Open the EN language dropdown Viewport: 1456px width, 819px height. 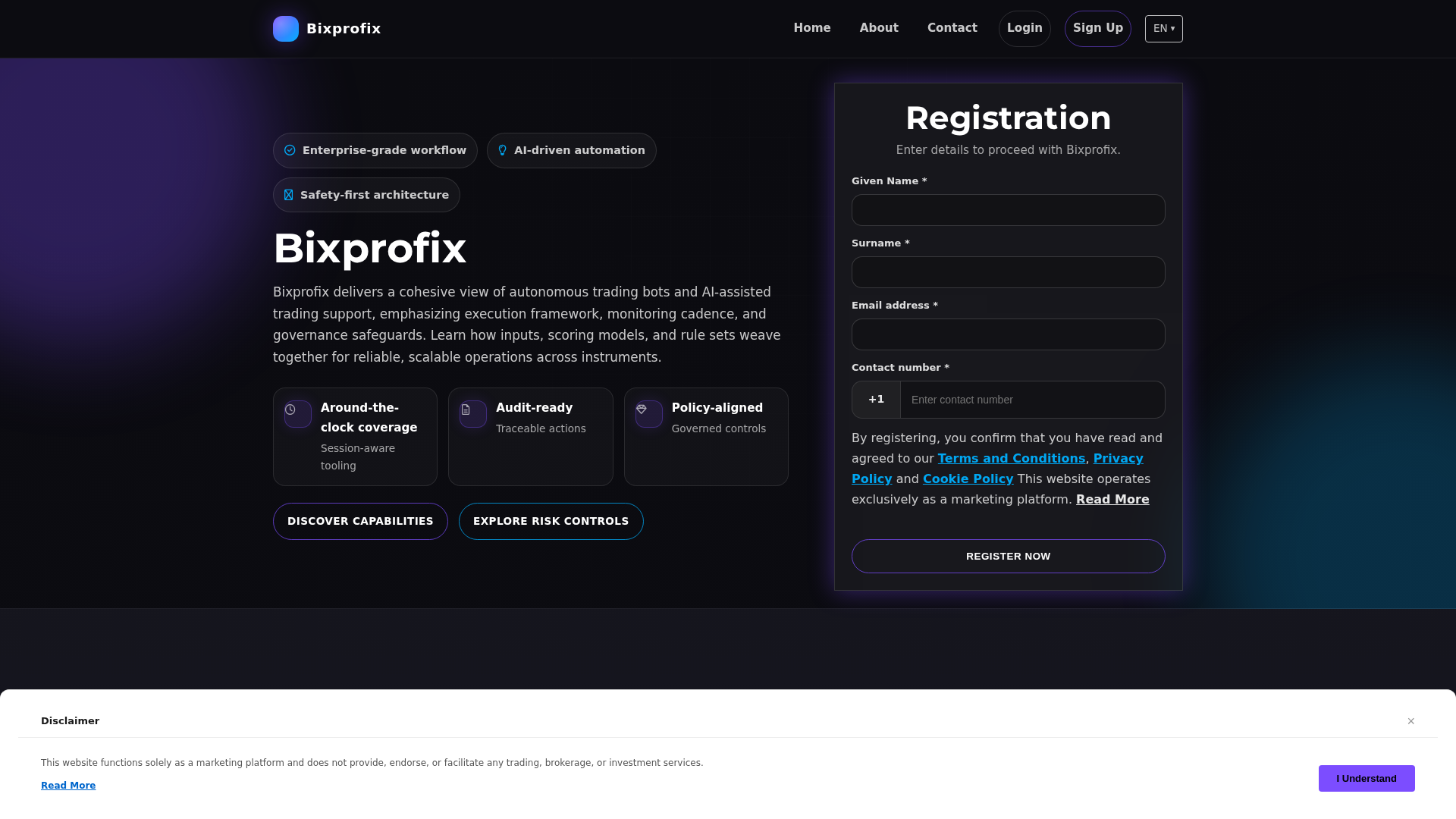pyautogui.click(x=1164, y=29)
